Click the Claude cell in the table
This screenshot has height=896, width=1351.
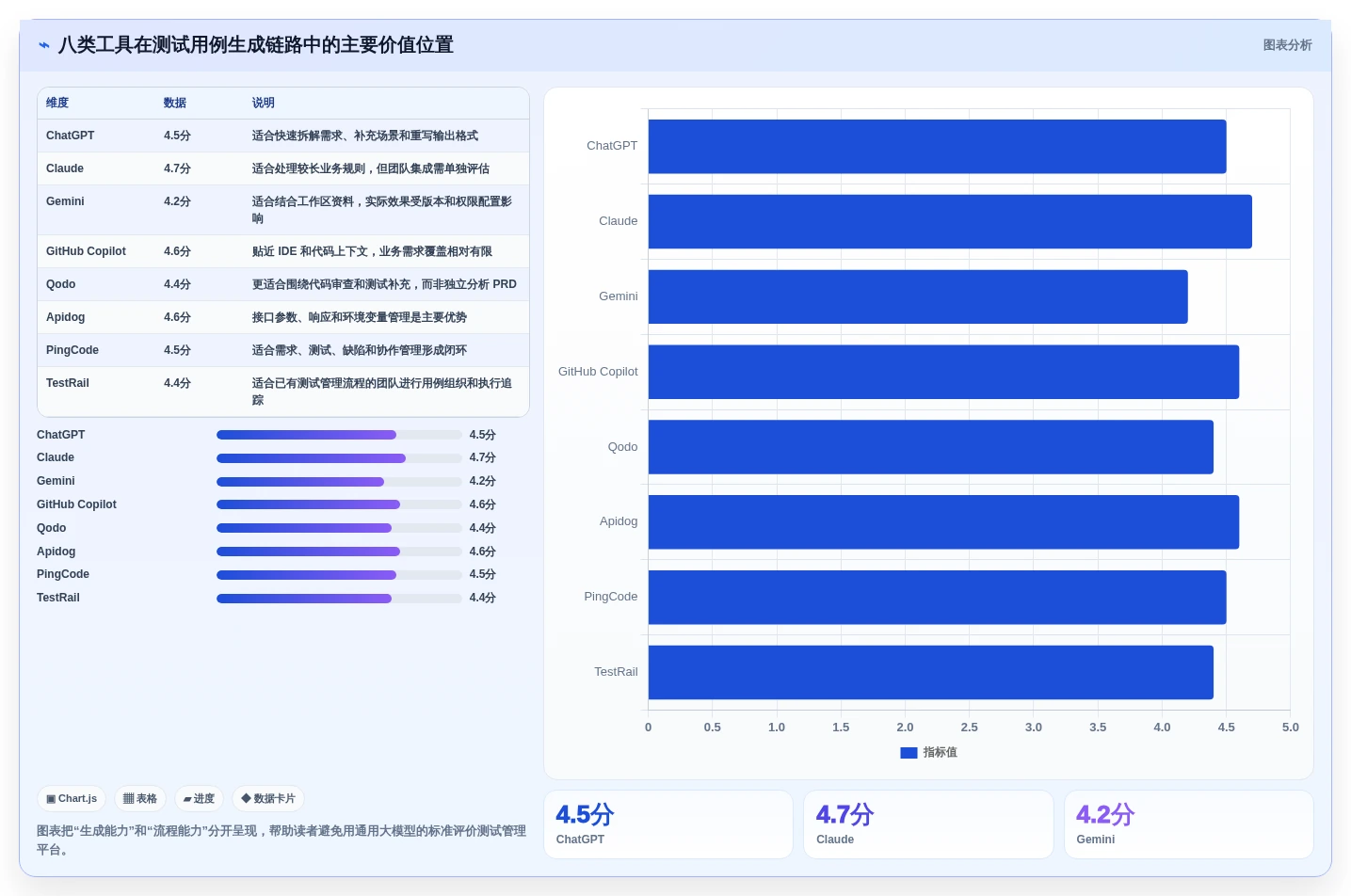pyautogui.click(x=65, y=168)
